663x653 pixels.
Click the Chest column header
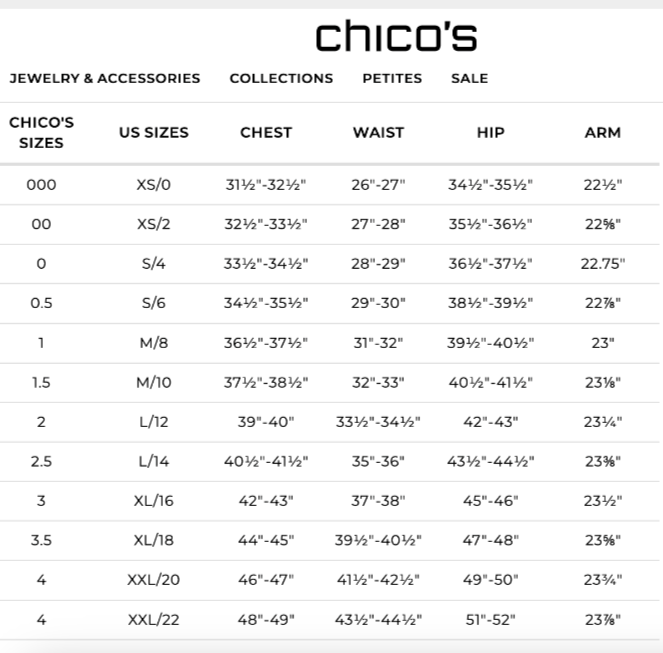pos(266,132)
